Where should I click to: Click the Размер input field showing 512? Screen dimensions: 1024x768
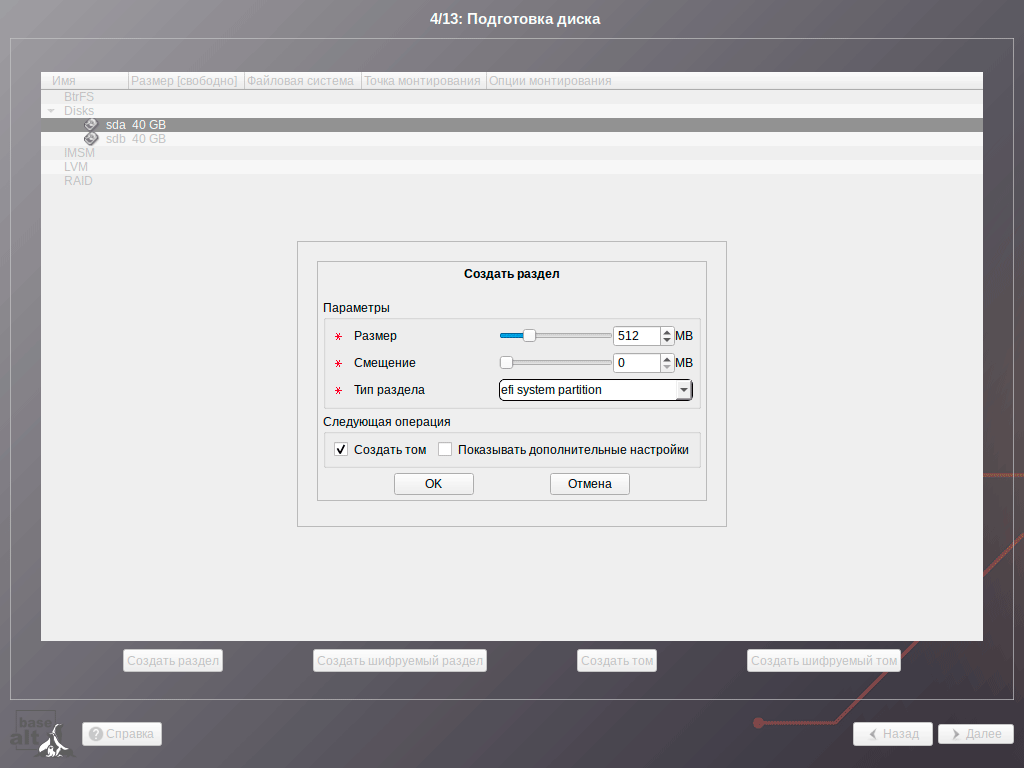637,336
